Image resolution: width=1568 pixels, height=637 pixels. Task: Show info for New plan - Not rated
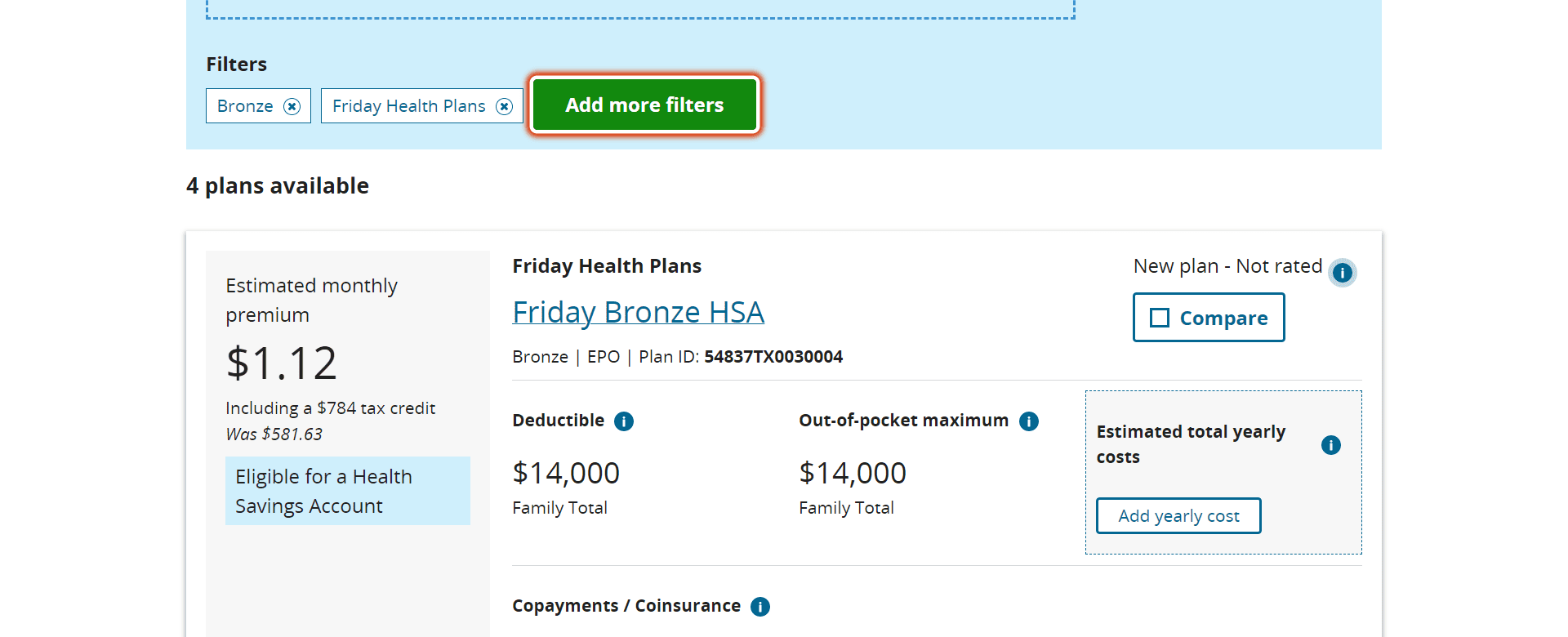coord(1342,273)
